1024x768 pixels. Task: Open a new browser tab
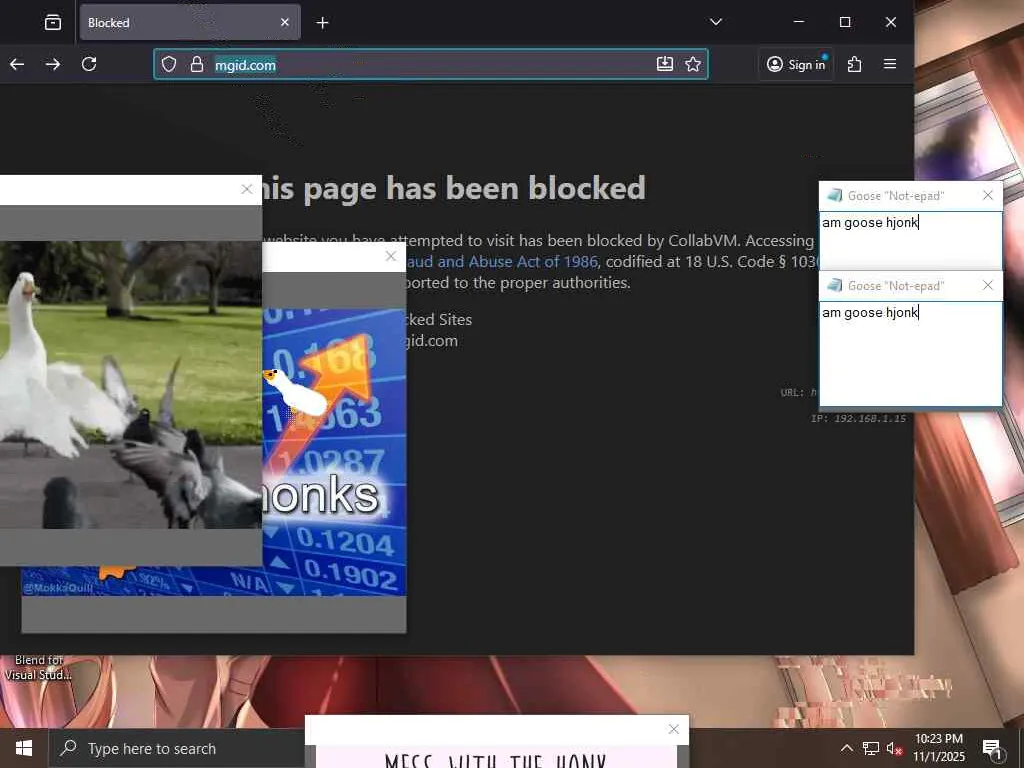[322, 23]
